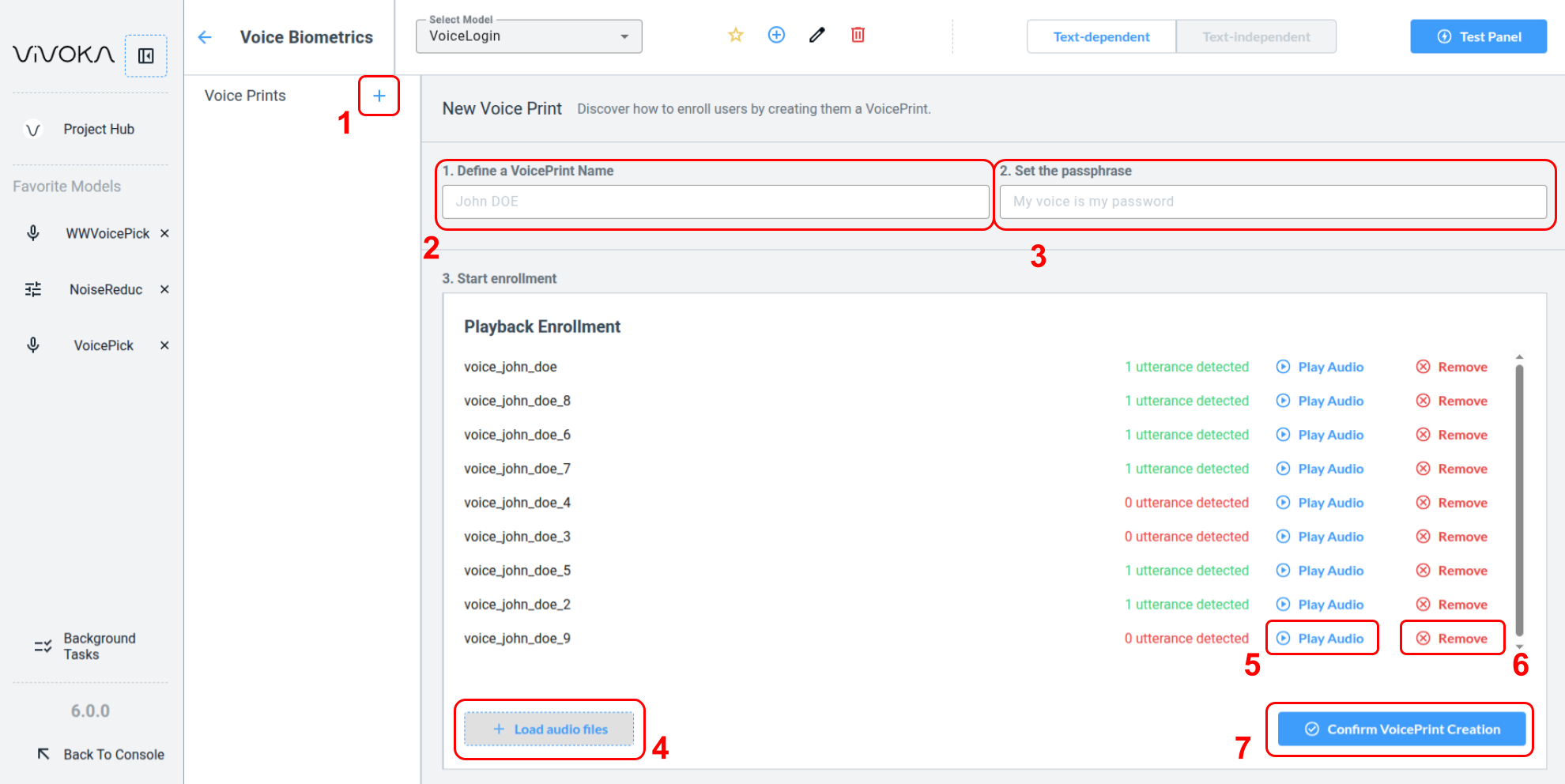This screenshot has width=1565, height=784.
Task: Collapse sidebar with the panel toggle icon
Action: 146,55
